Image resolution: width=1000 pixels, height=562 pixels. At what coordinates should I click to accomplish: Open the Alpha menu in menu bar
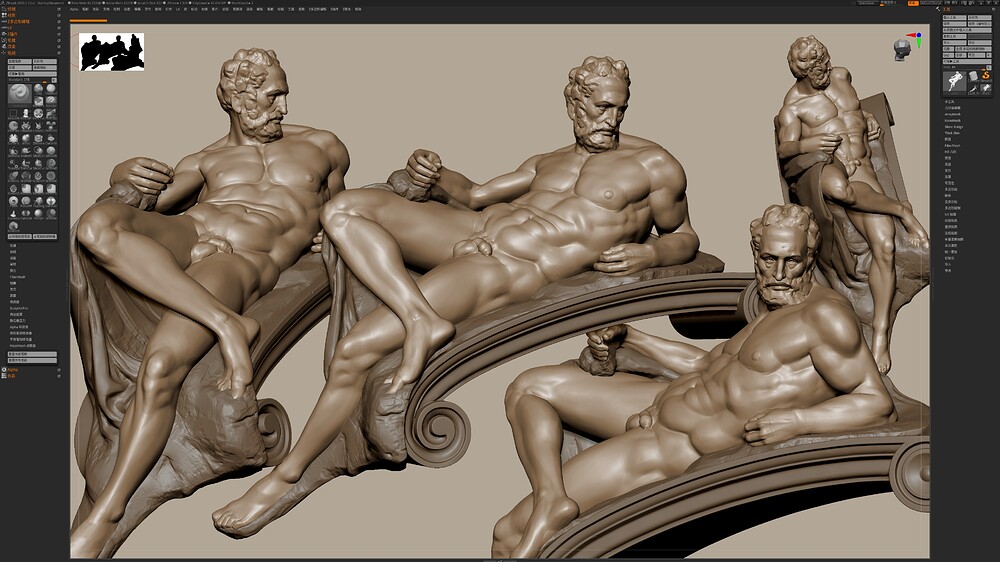(74, 10)
